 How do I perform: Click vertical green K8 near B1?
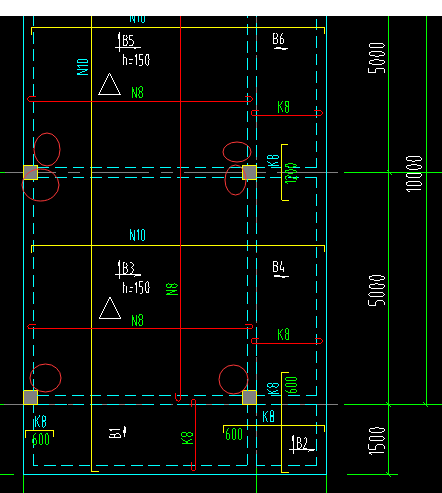click(187, 438)
